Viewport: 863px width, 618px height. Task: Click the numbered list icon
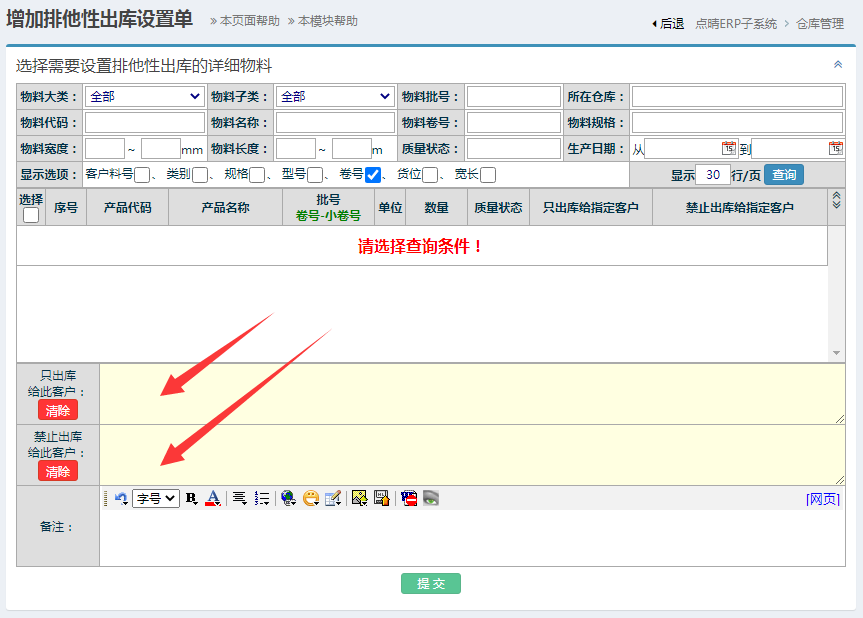point(262,498)
